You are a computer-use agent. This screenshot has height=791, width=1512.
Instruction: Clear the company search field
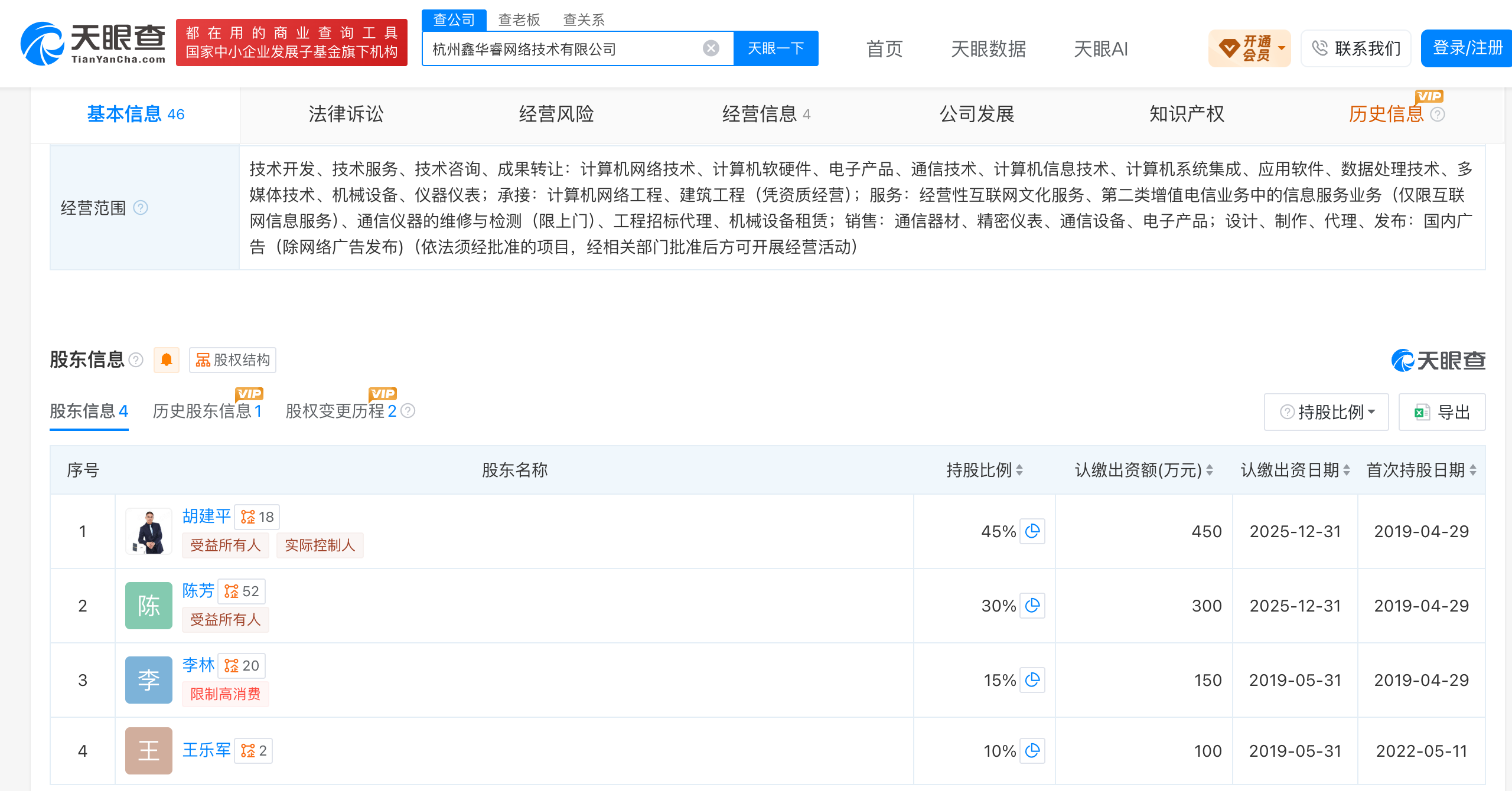point(711,48)
